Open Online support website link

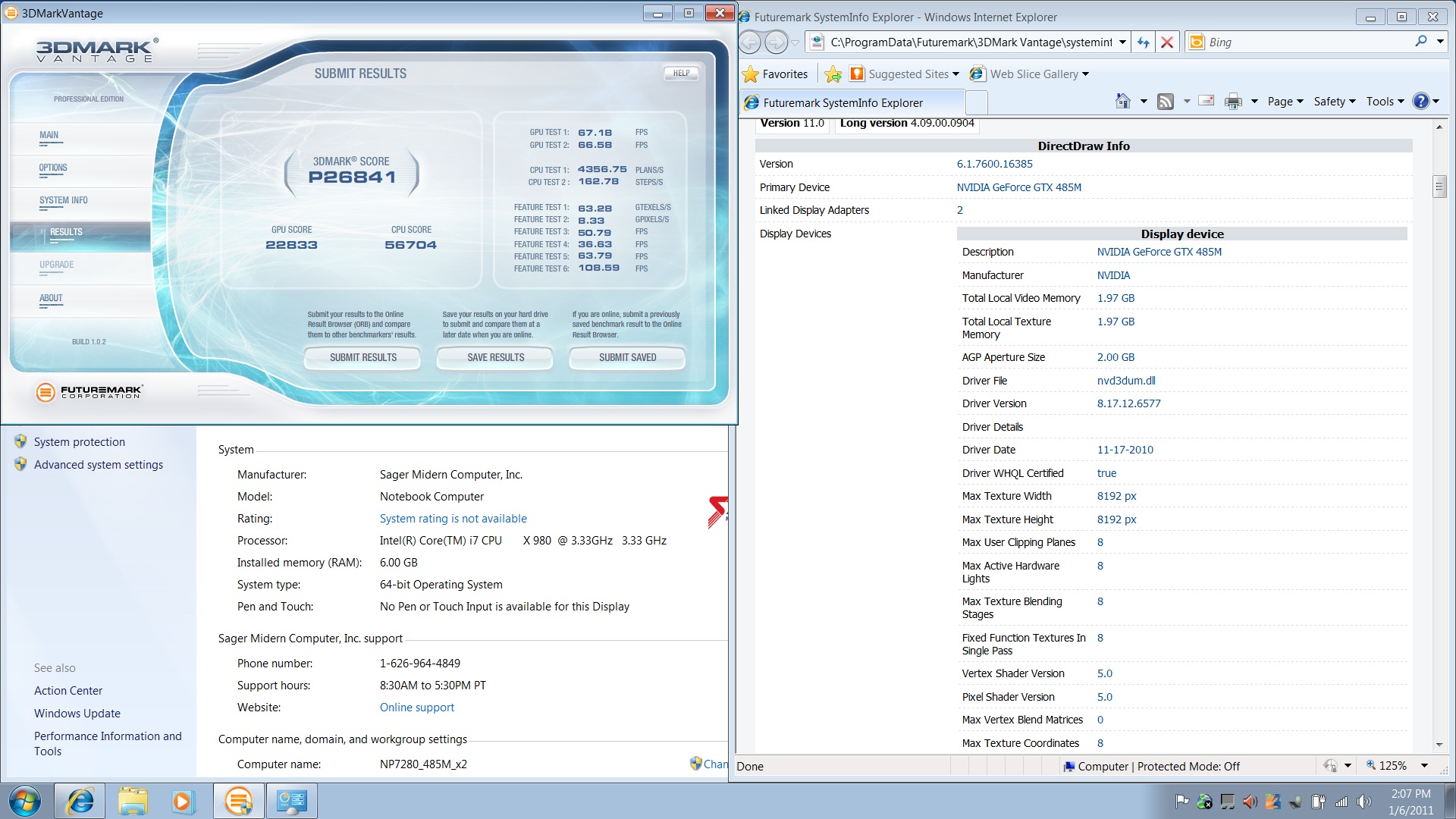click(416, 708)
